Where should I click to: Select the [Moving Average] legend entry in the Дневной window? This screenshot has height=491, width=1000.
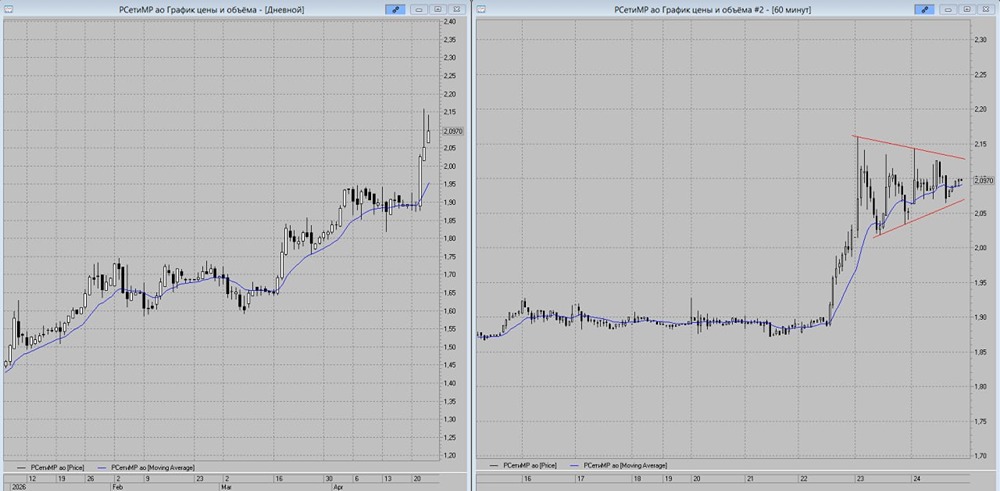coord(146,468)
